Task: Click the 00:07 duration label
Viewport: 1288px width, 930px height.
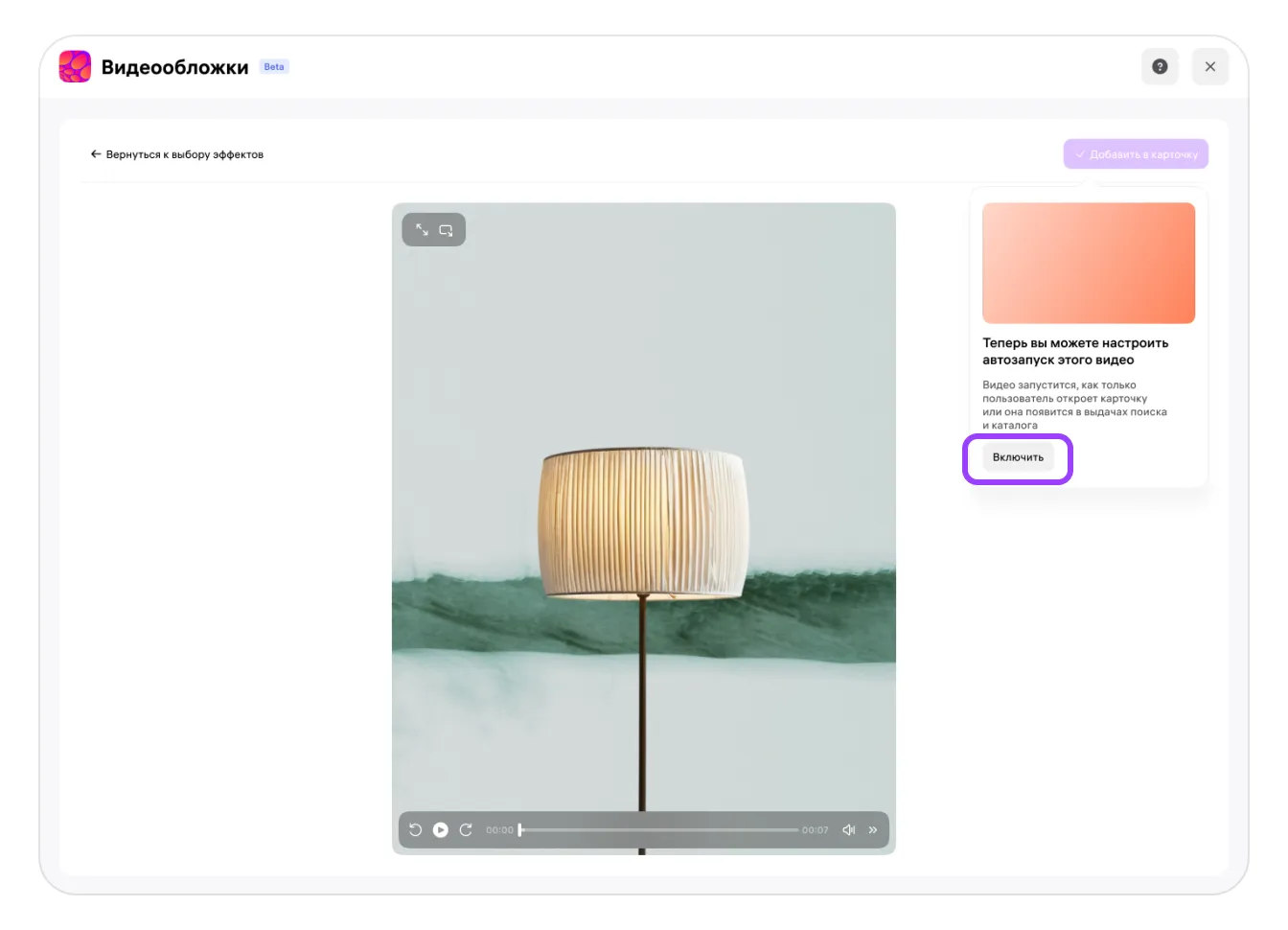Action: 815,830
